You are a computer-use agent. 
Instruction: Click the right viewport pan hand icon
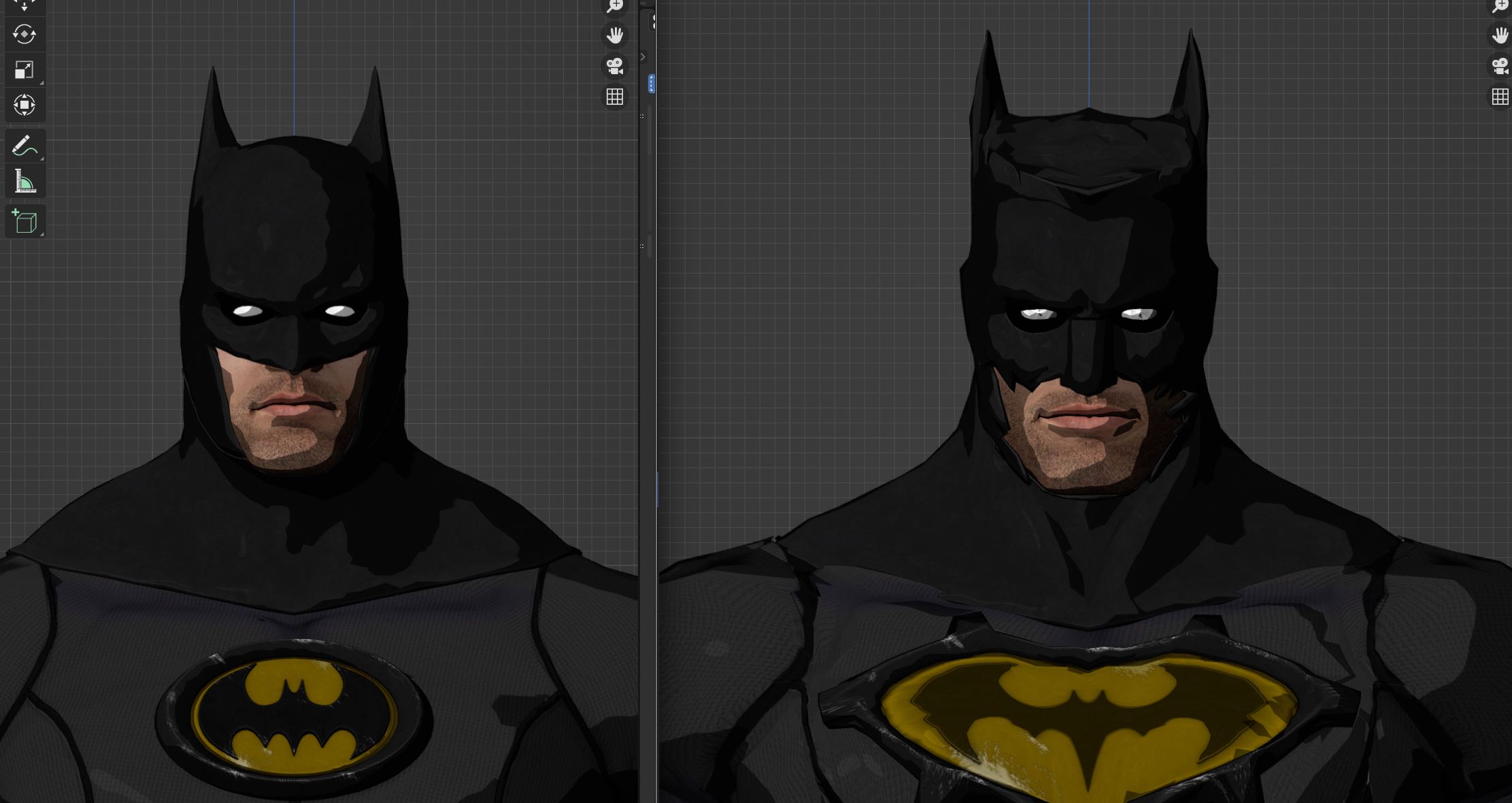click(x=1500, y=35)
